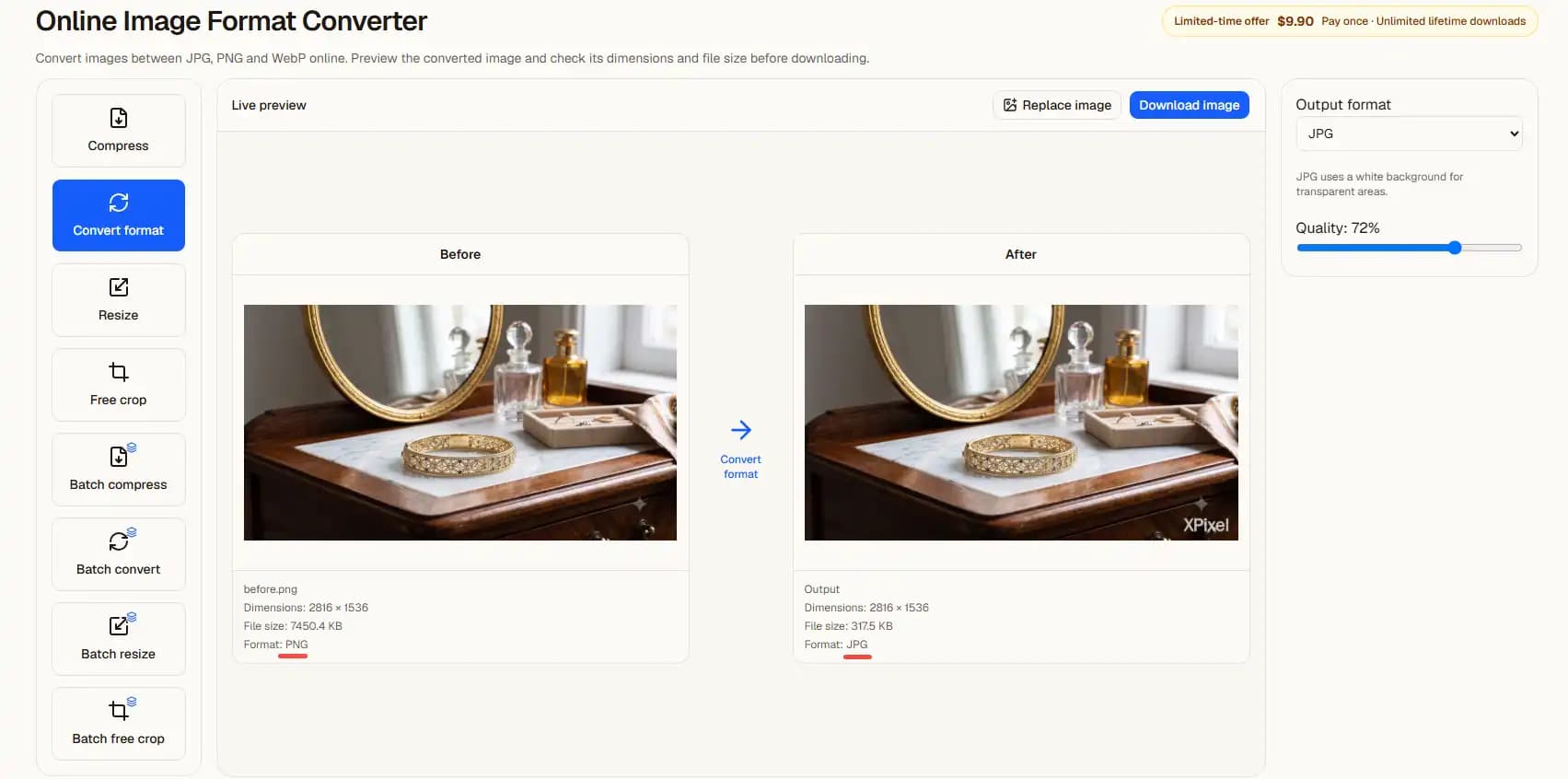Open the Batch convert tool
The image size is (1568, 779).
pos(119,554)
